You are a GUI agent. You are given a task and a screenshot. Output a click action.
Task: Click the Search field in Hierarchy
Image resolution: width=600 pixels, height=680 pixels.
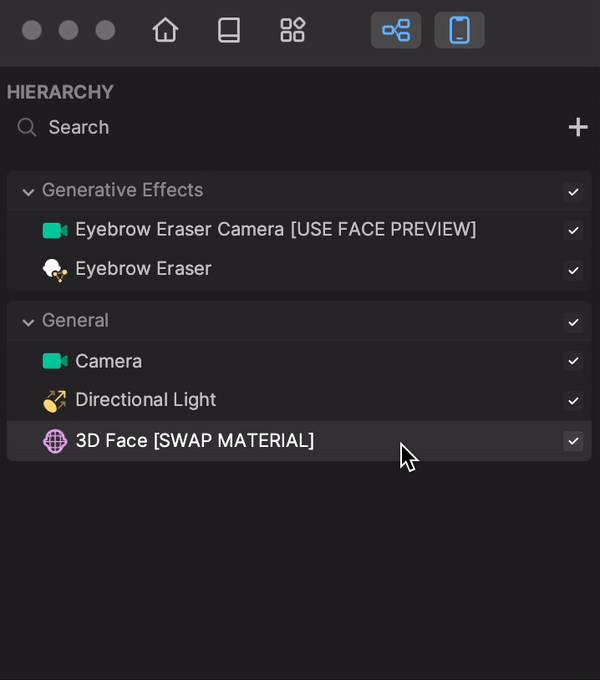(282, 127)
